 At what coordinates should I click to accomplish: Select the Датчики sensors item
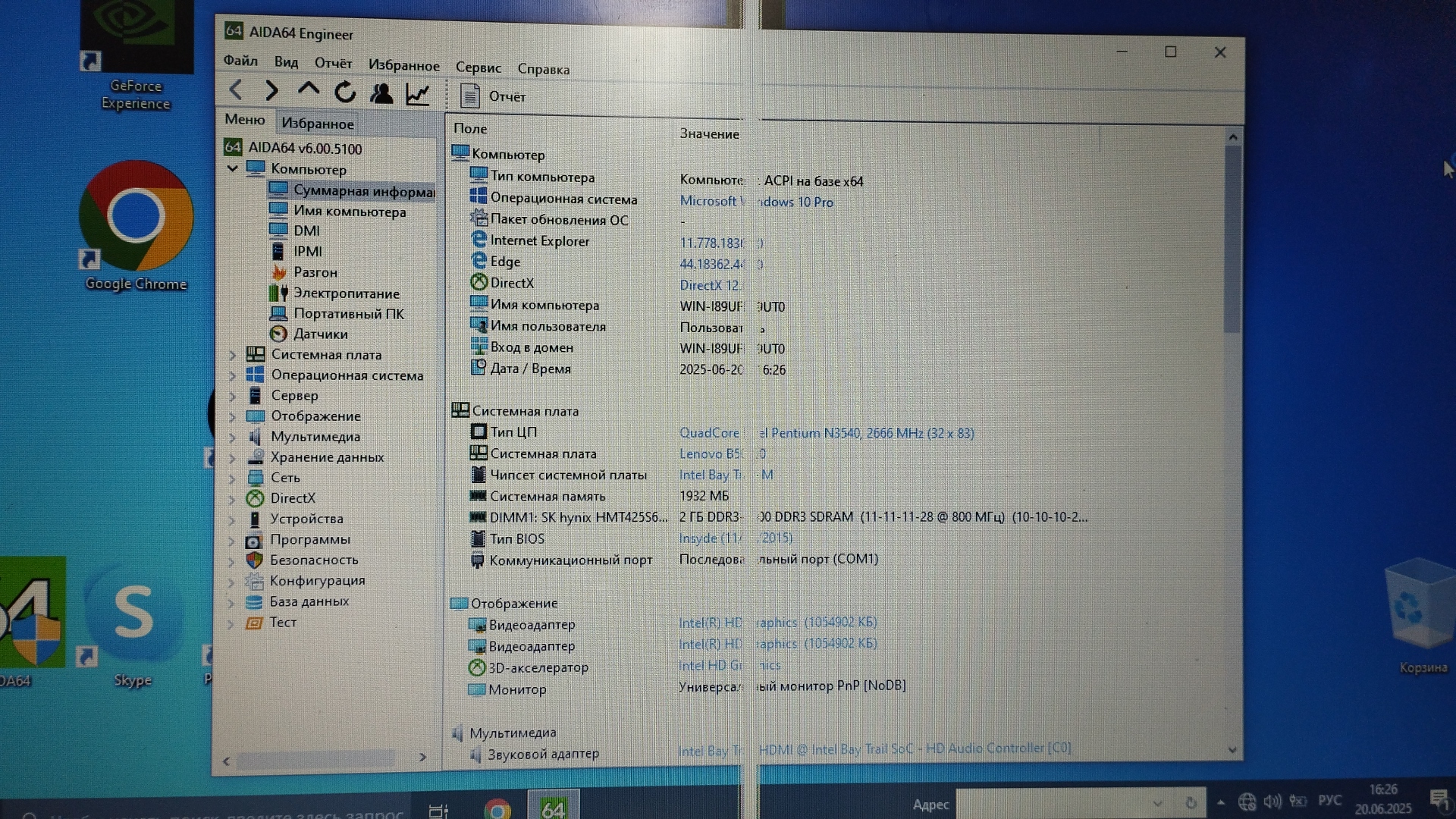(320, 334)
